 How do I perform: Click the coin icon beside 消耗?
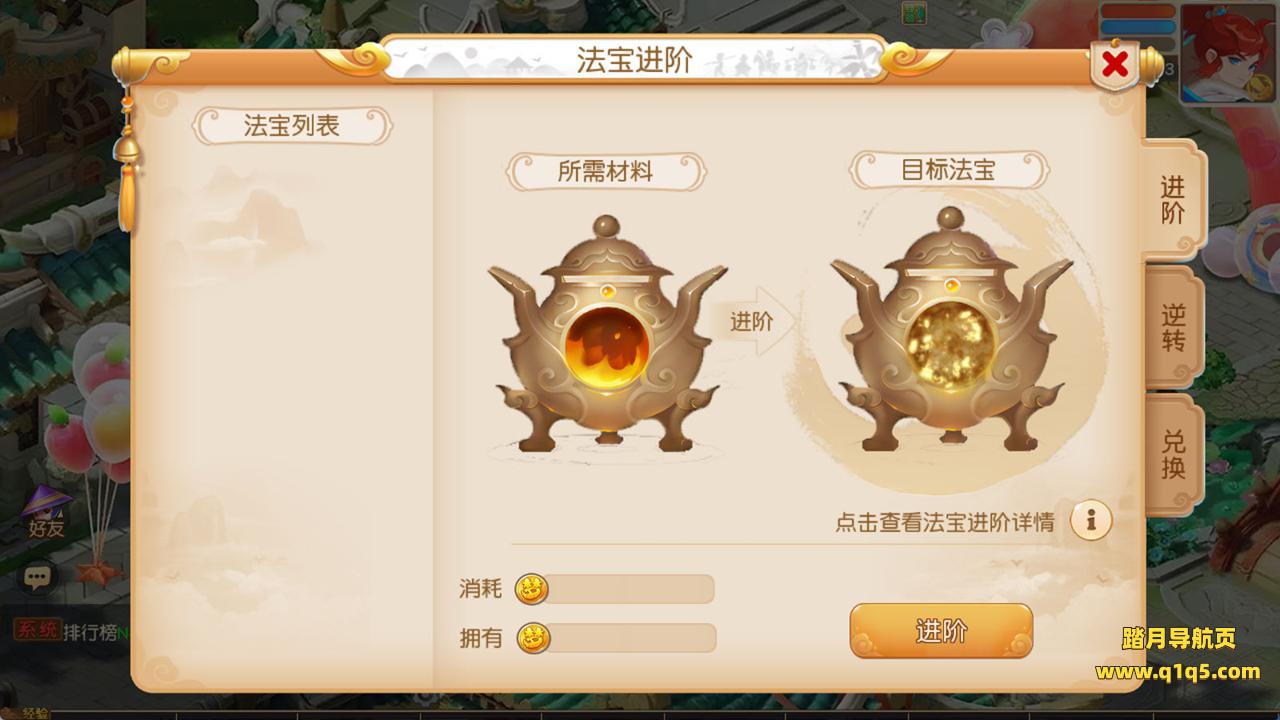(x=532, y=589)
